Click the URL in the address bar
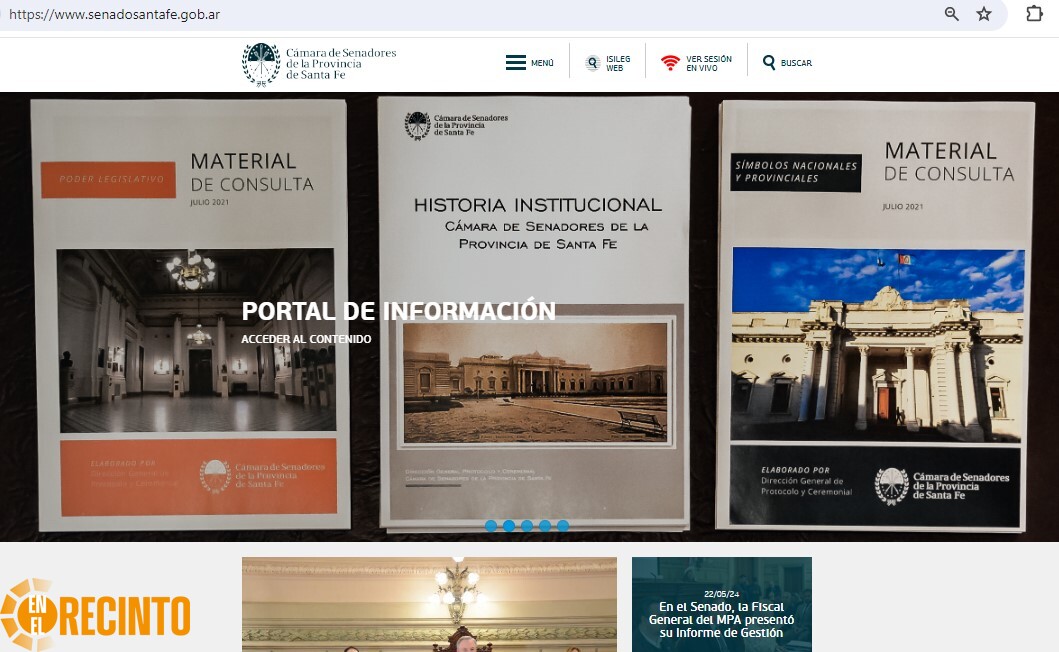Viewport: 1059px width, 652px height. pyautogui.click(x=114, y=14)
